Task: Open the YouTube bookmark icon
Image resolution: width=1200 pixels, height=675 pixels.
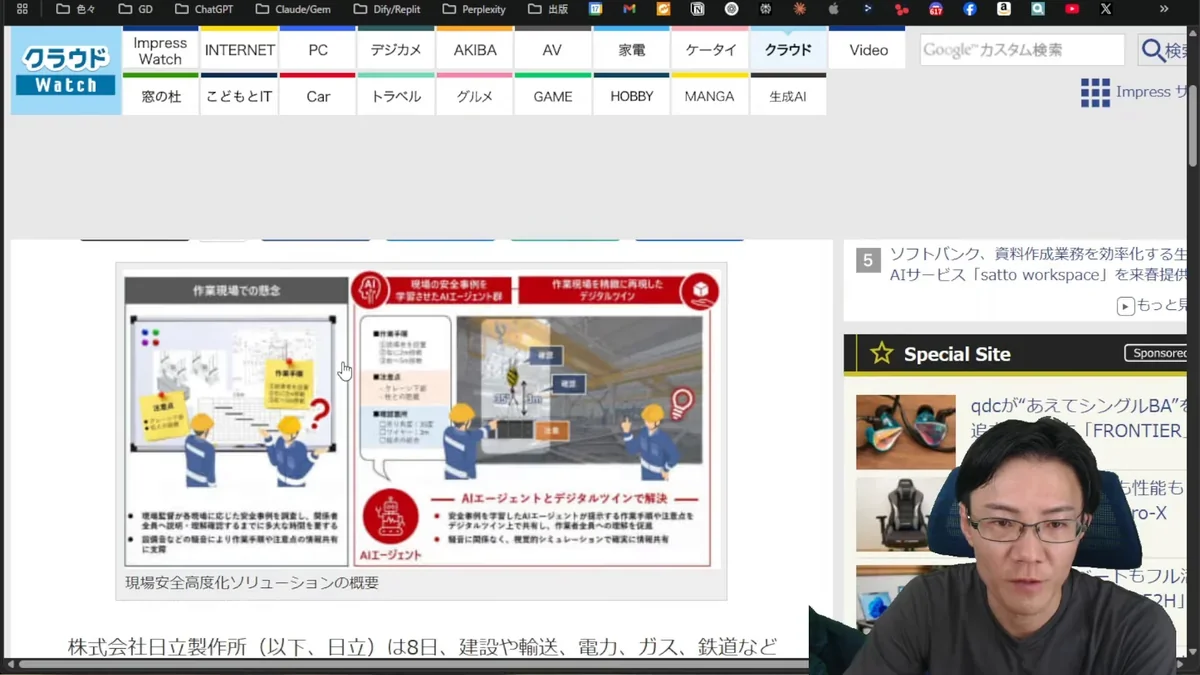Action: point(1072,9)
